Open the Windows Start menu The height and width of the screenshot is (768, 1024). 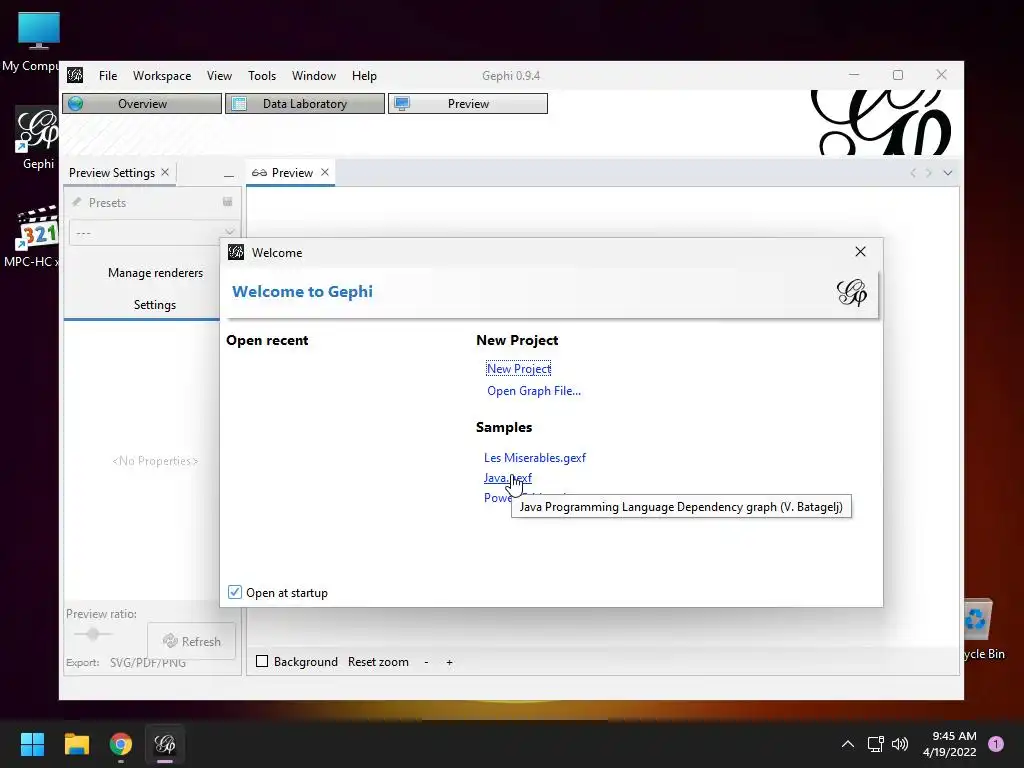[x=32, y=743]
